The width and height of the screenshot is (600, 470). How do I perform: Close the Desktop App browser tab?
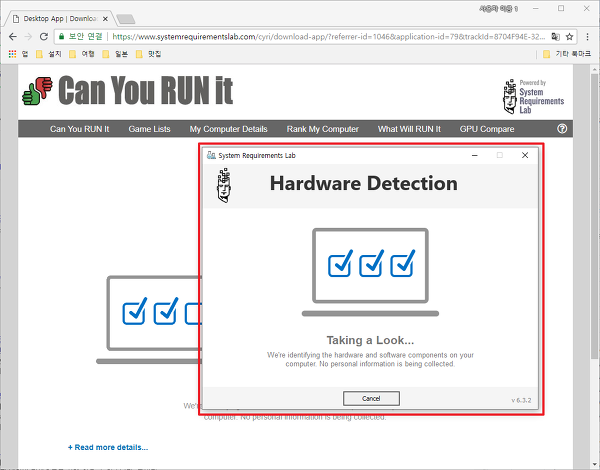click(x=105, y=19)
